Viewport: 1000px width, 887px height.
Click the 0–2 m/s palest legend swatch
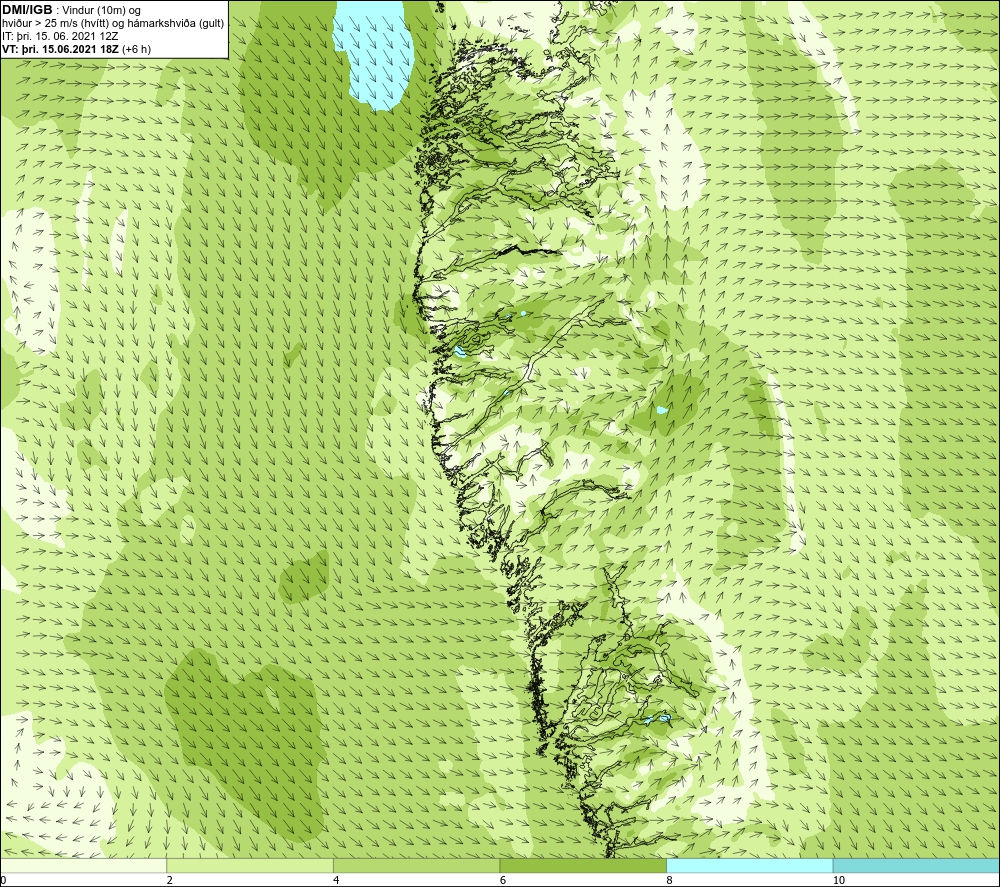tap(84, 865)
